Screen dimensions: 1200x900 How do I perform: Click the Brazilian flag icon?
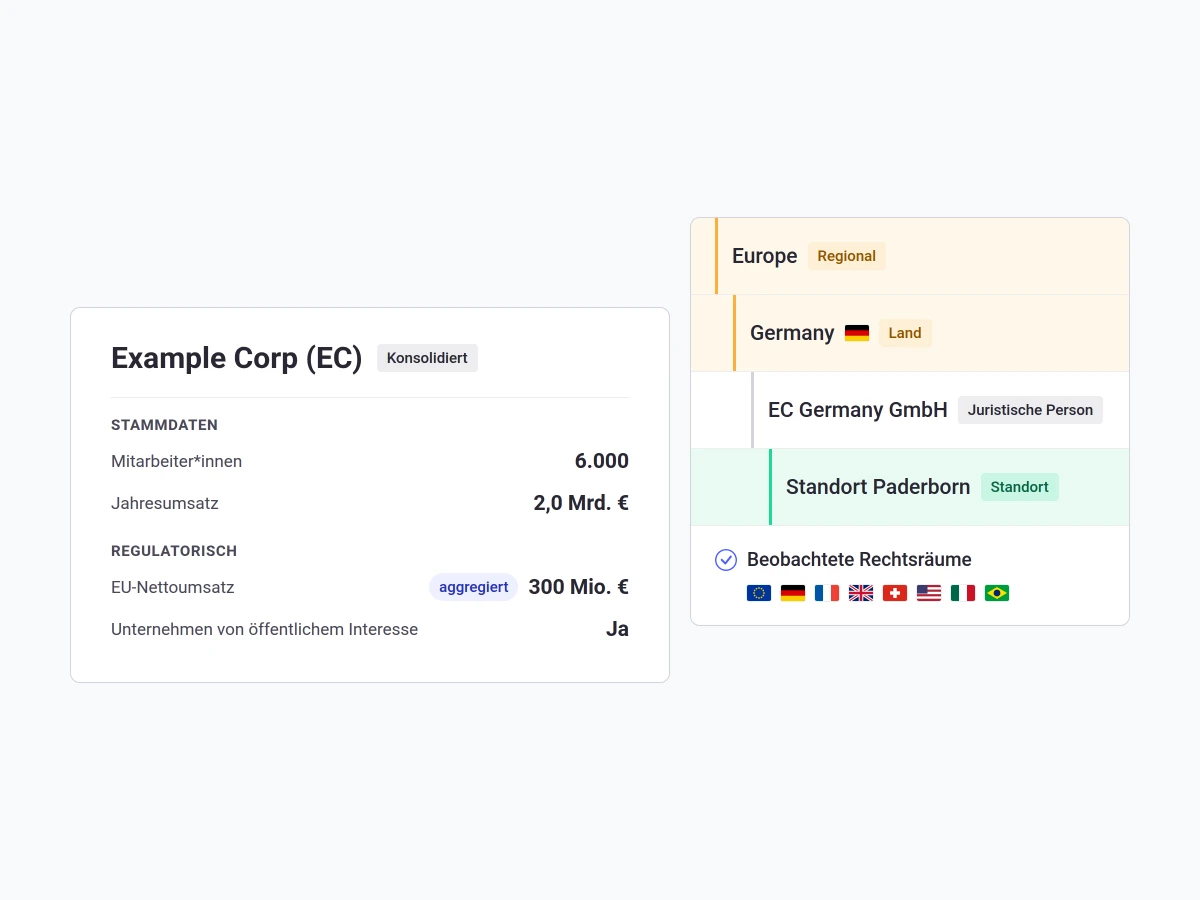click(997, 593)
